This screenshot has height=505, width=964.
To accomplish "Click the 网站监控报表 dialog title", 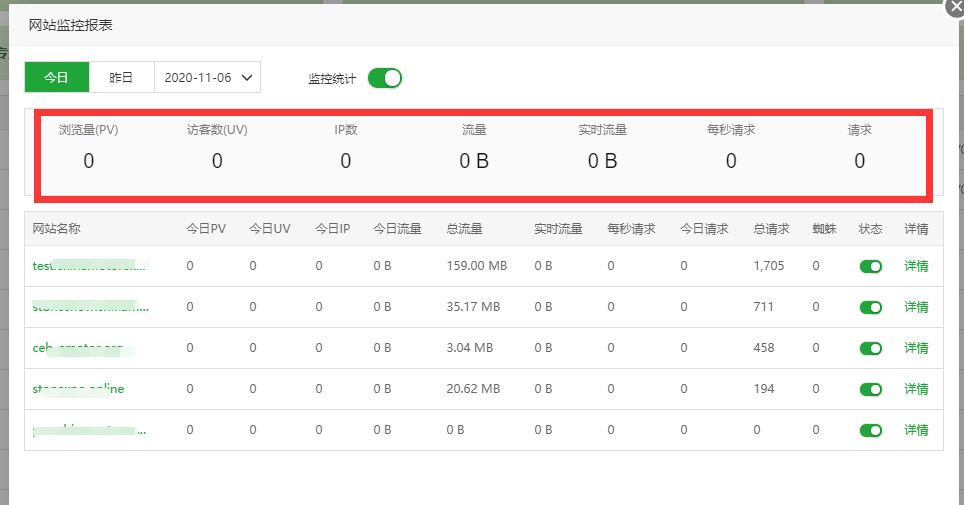I will (71, 25).
